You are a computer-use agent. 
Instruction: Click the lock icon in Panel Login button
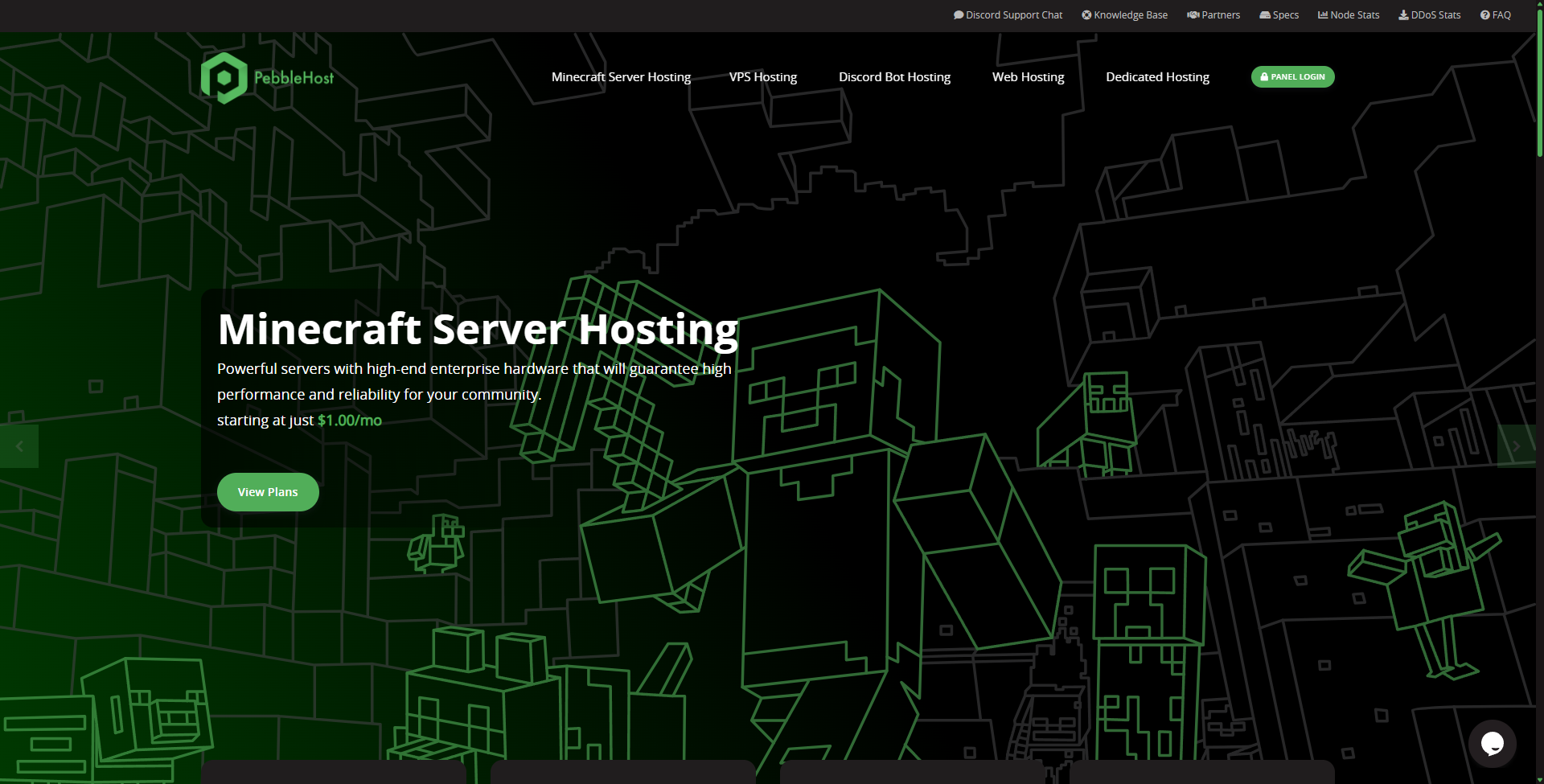coord(1264,77)
